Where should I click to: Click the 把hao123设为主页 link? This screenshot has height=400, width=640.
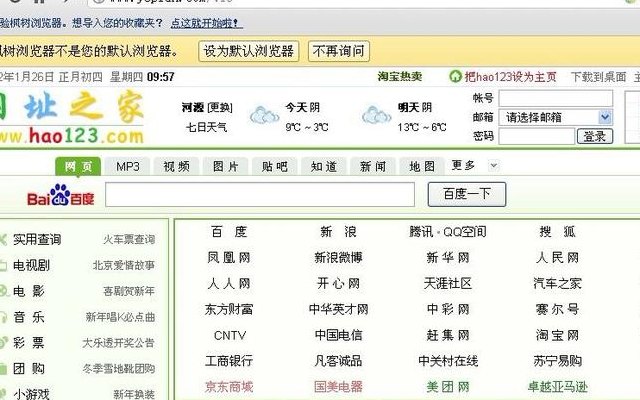point(510,77)
